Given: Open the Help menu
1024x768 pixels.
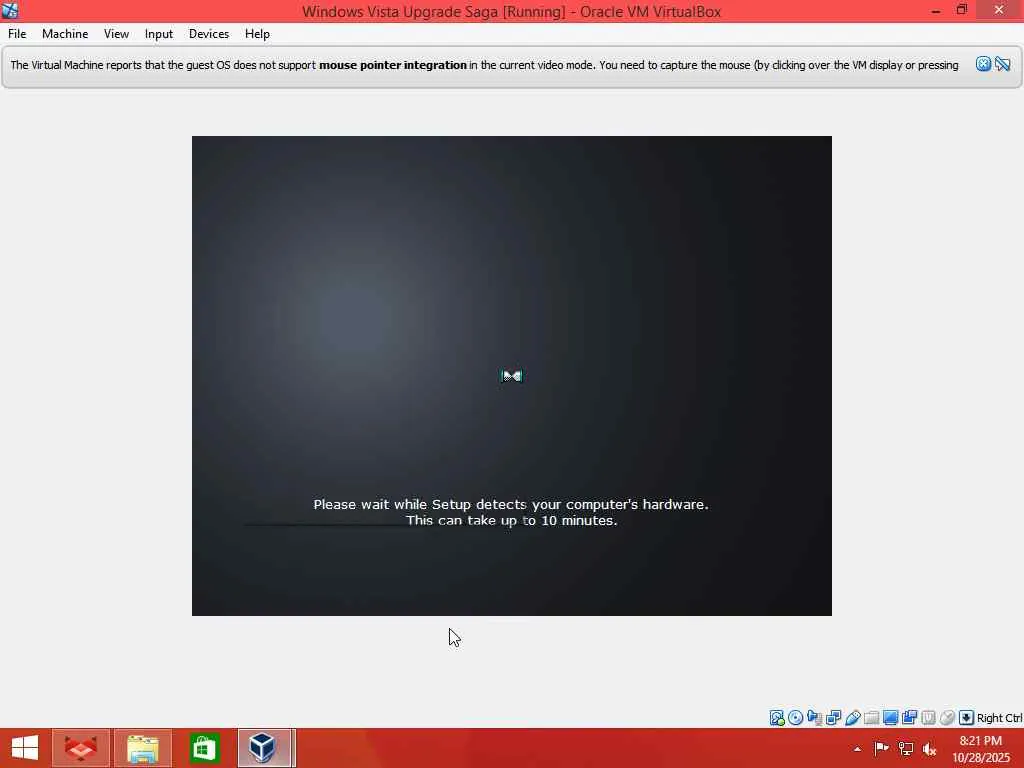Looking at the screenshot, I should (257, 34).
